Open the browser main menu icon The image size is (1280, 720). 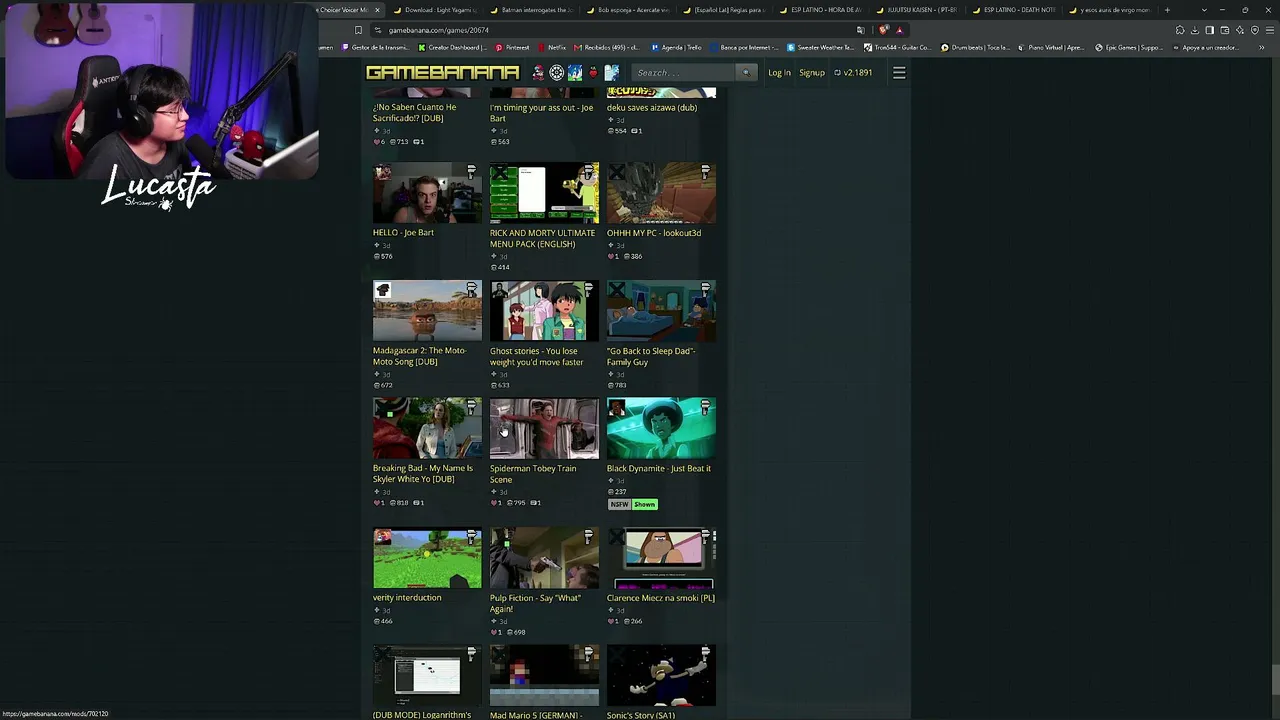pos(1270,30)
